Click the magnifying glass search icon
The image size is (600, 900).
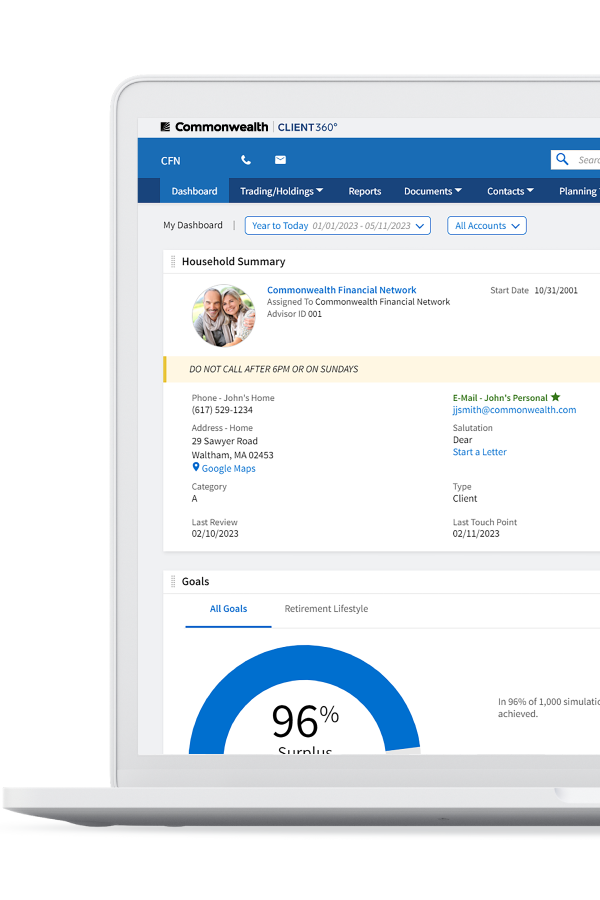[562, 159]
